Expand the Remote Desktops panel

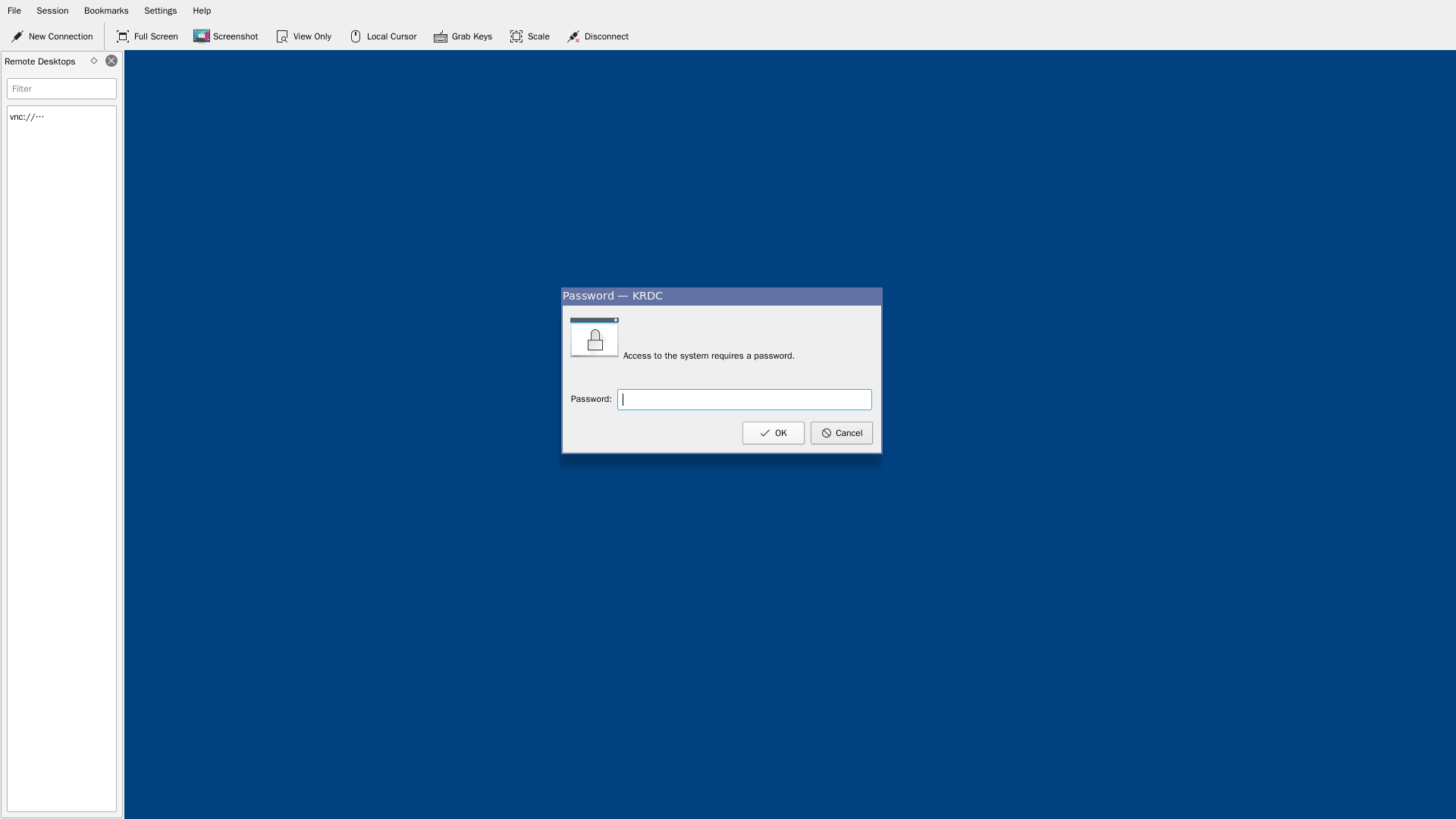point(94,61)
